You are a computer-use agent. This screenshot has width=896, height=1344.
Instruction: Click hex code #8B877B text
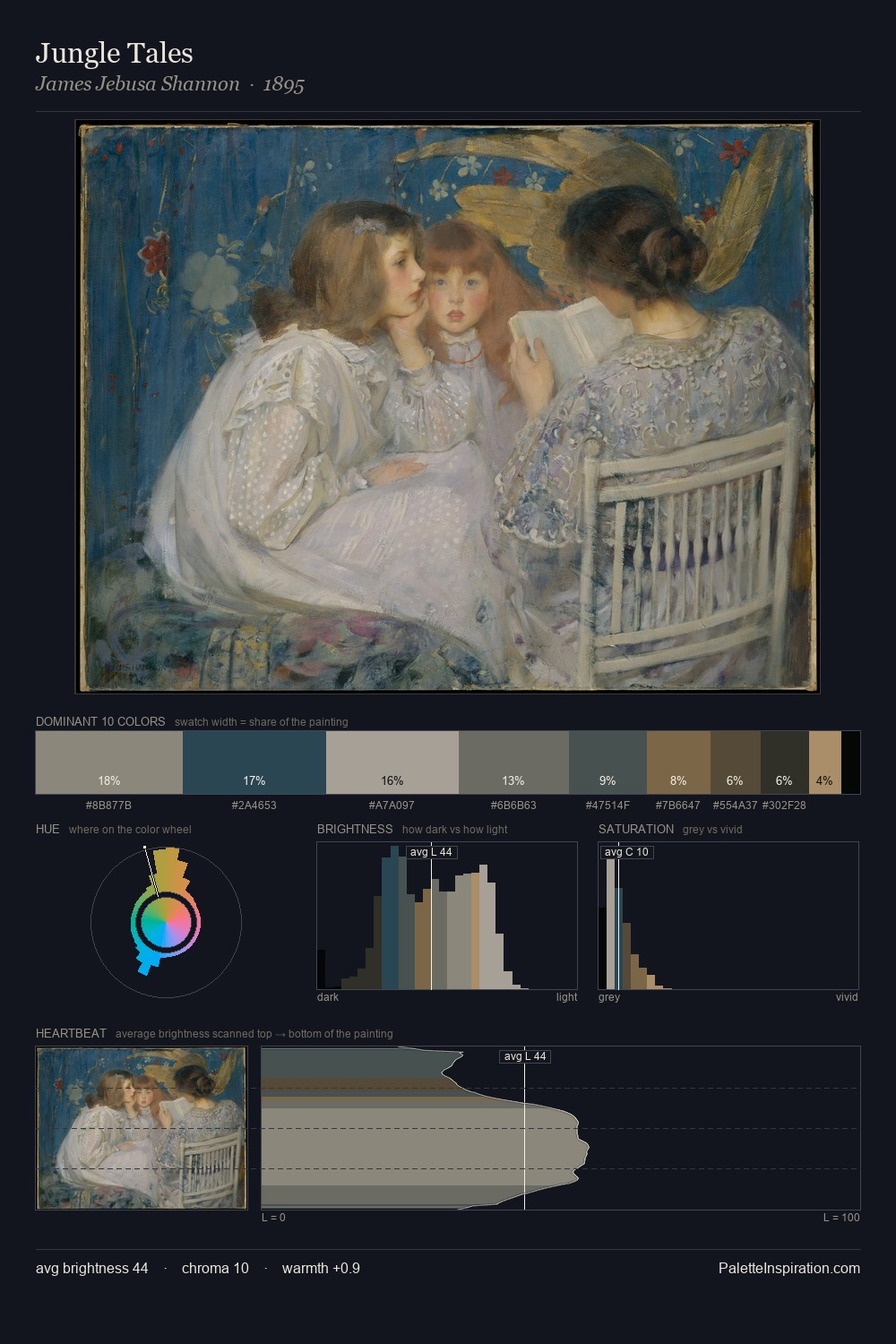108,806
